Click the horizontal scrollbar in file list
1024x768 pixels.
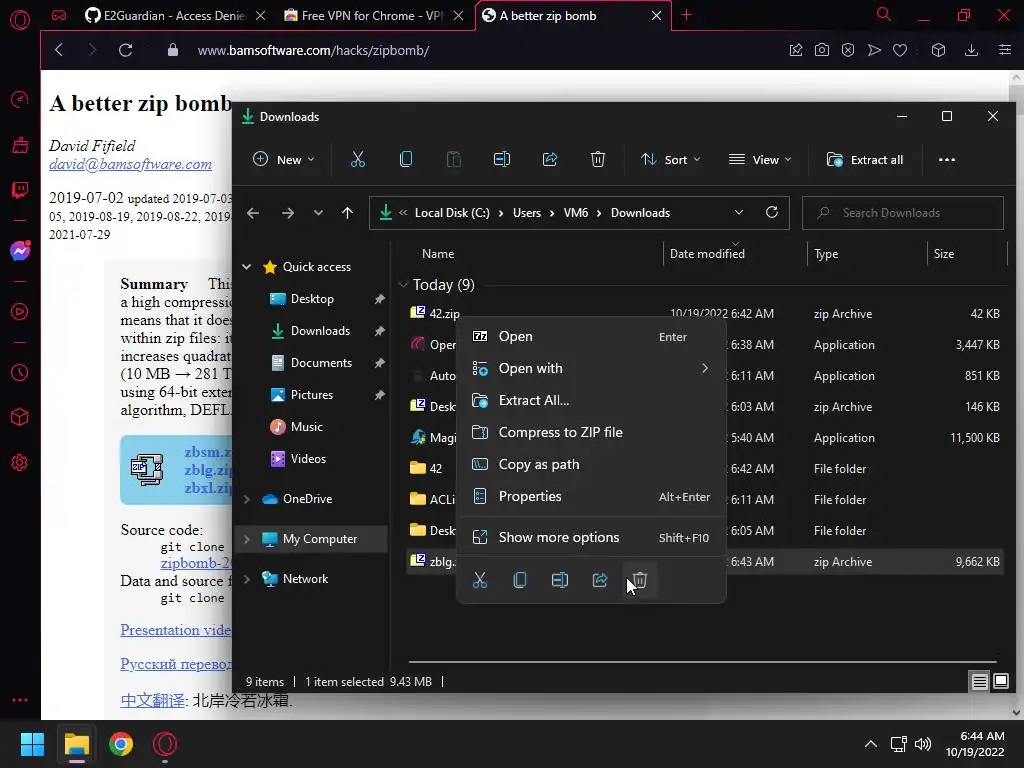(703, 662)
